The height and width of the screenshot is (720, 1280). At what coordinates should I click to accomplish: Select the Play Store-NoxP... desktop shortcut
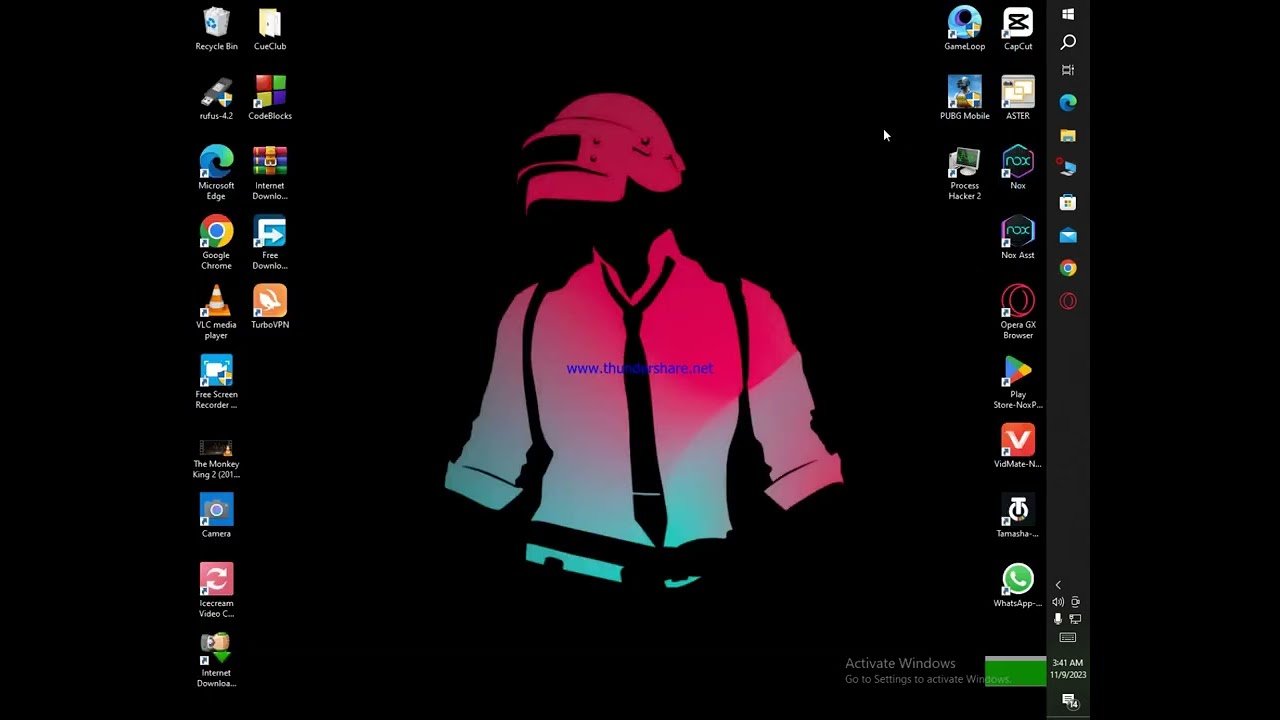(1018, 383)
